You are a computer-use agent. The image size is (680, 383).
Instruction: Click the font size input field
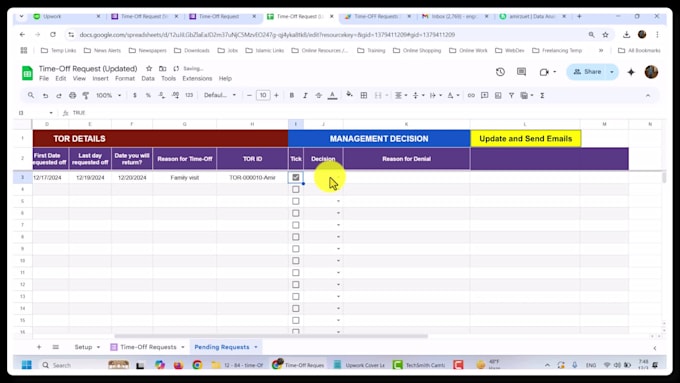[x=263, y=95]
